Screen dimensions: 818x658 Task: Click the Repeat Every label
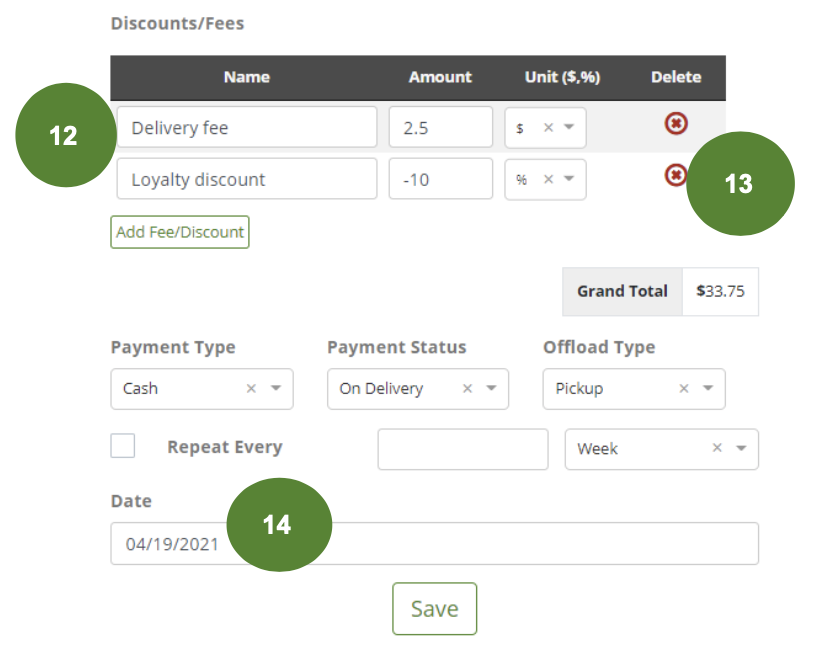225,447
